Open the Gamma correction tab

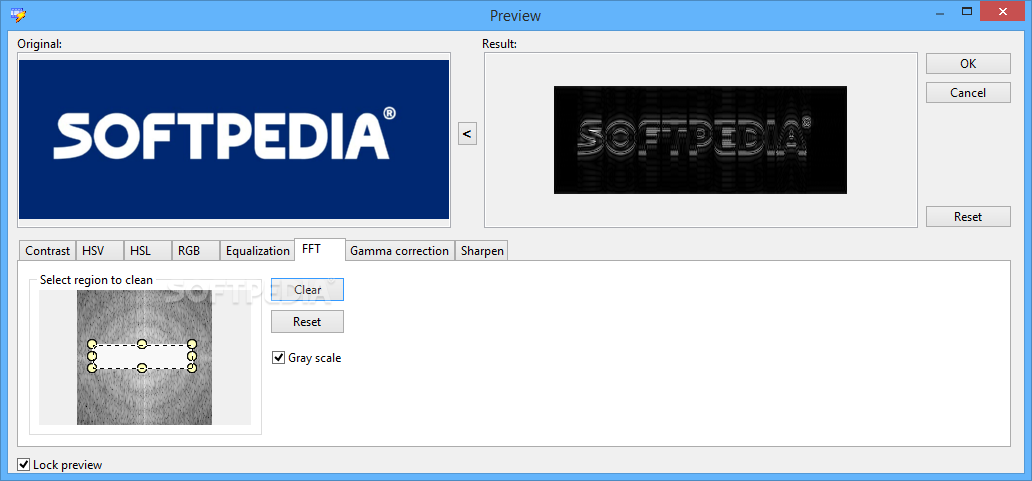tap(400, 251)
